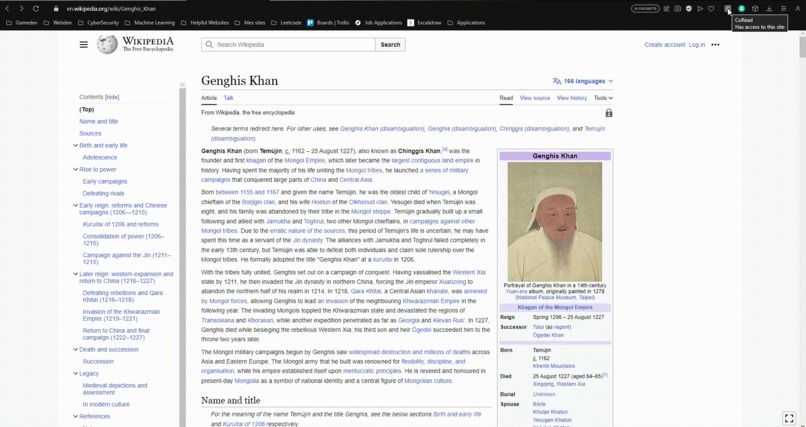Open the 166 languages dropdown
This screenshot has height=427, width=806.
click(x=583, y=81)
